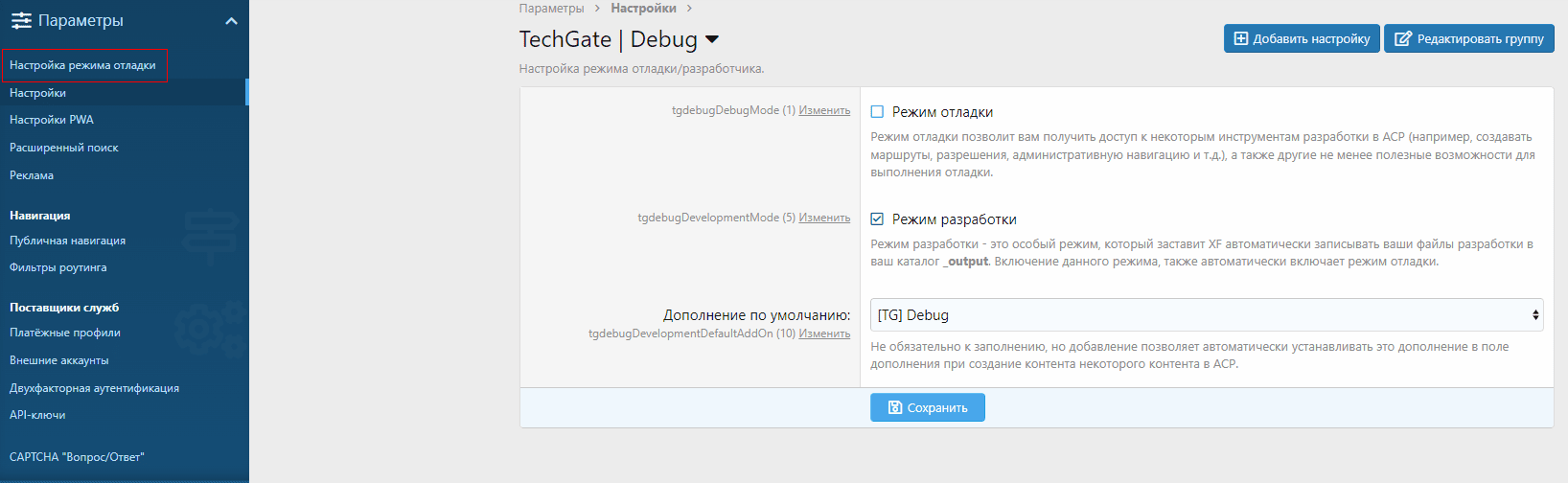Screen dimensions: 1568x483
Task: Collapse the Параметры section chevron
Action: coord(231,21)
